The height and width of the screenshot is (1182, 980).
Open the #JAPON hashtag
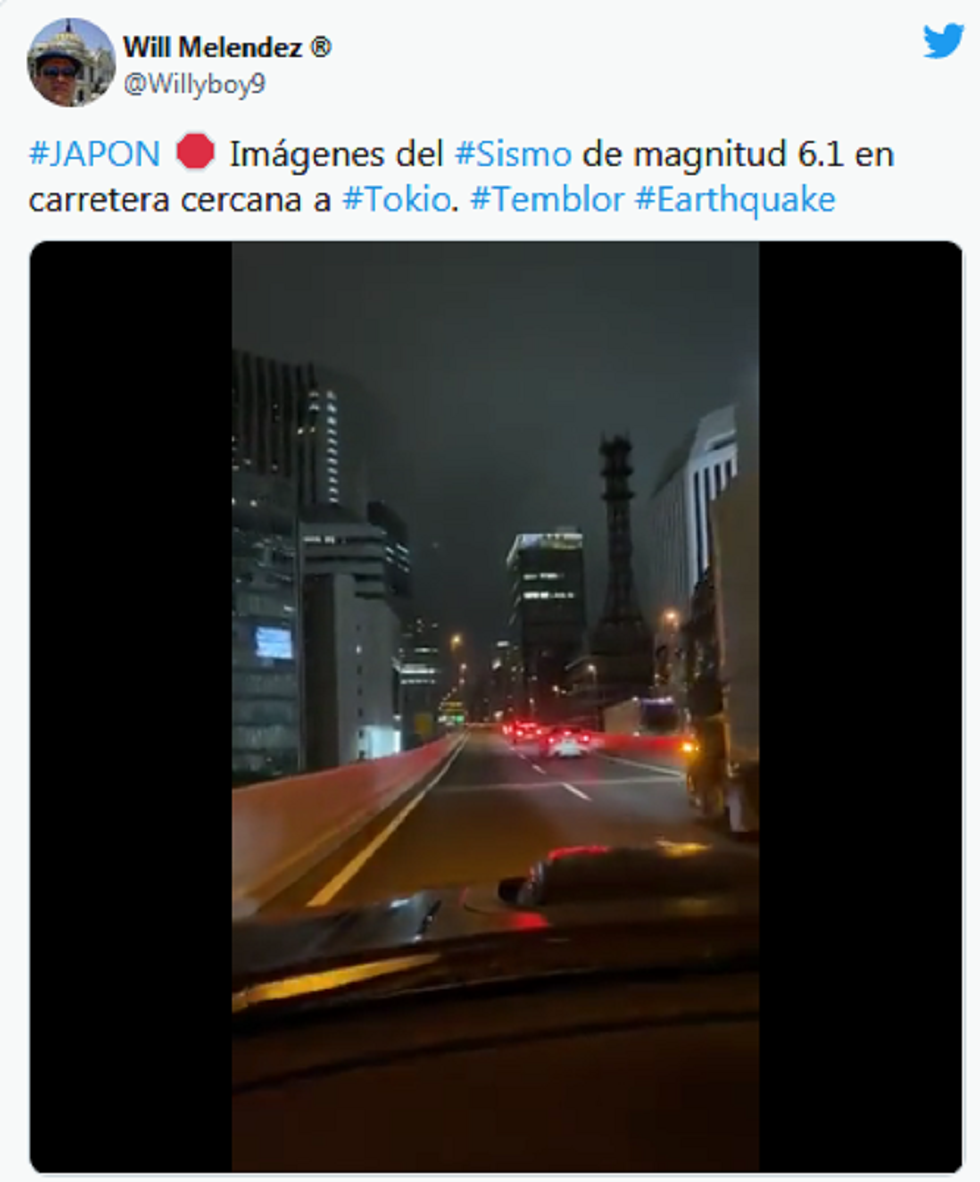[94, 154]
